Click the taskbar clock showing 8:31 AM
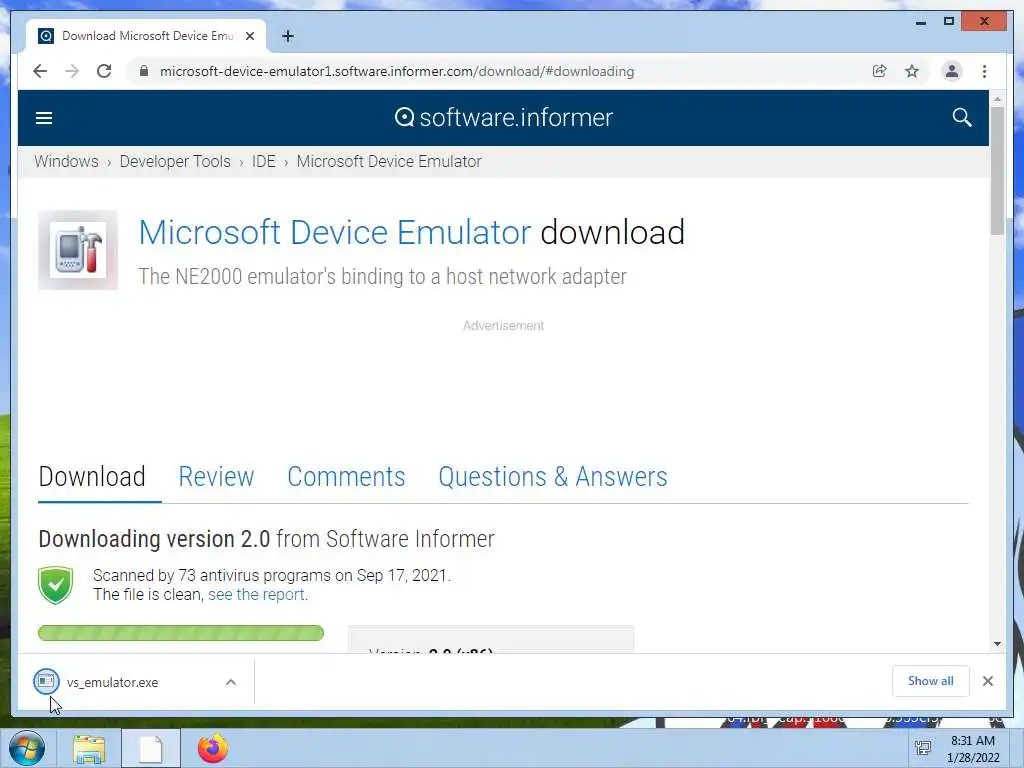The width and height of the screenshot is (1024, 768). click(x=973, y=749)
